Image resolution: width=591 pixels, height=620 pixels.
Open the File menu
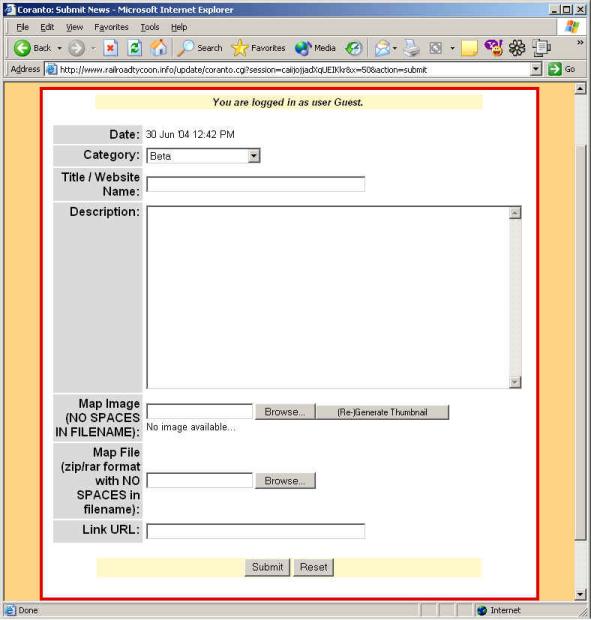23,27
